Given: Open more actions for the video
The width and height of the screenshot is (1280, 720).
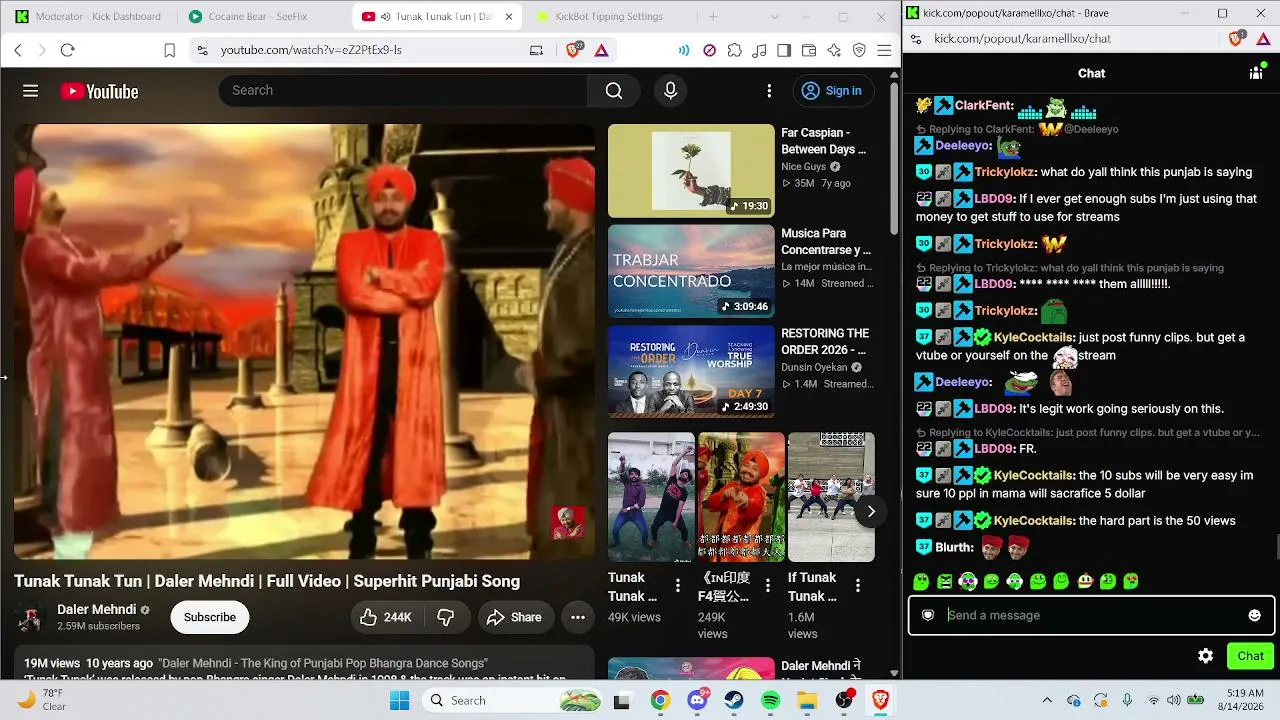Looking at the screenshot, I should click(x=578, y=617).
